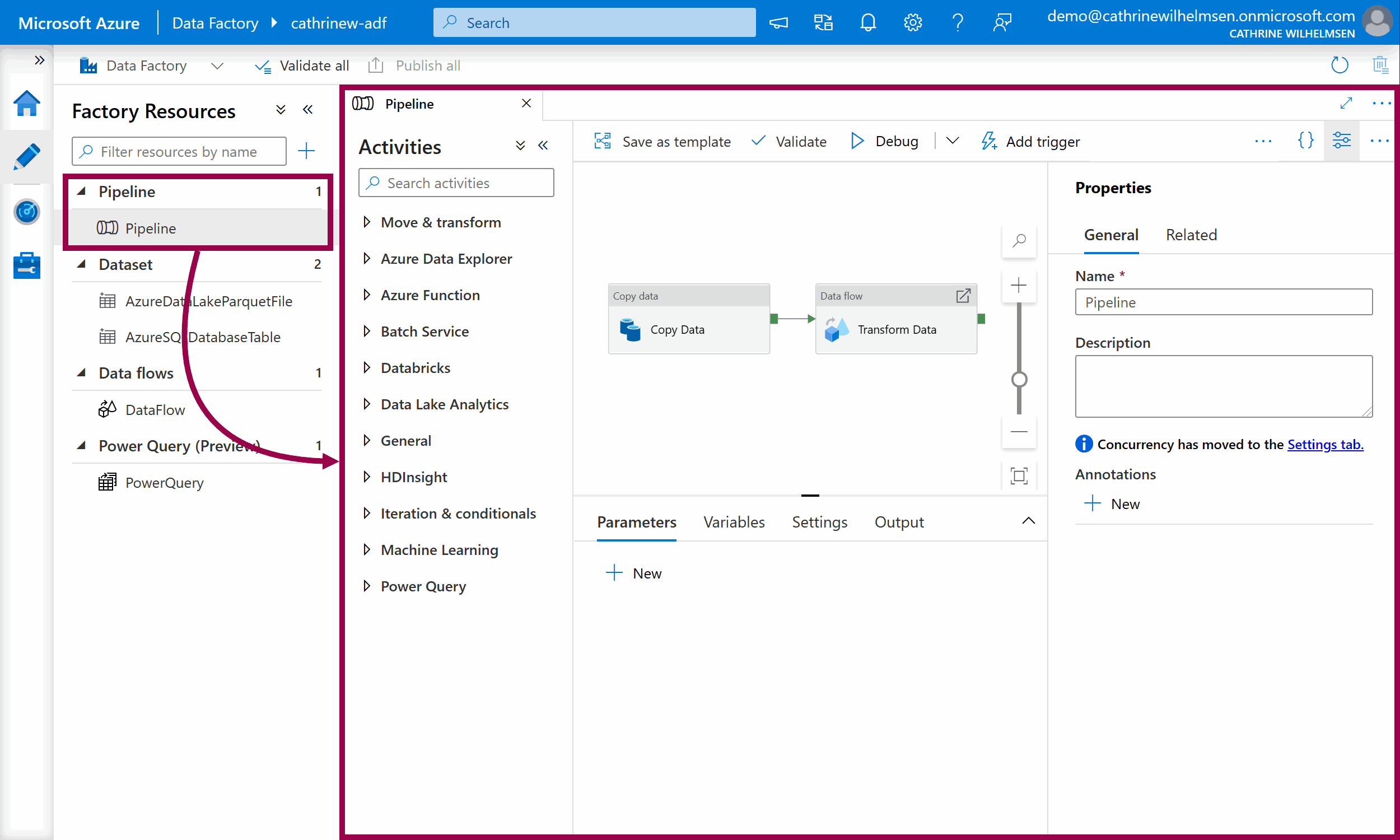Collapse the bottom configuration panel chevron
This screenshot has width=1400, height=840.
pos(1028,521)
